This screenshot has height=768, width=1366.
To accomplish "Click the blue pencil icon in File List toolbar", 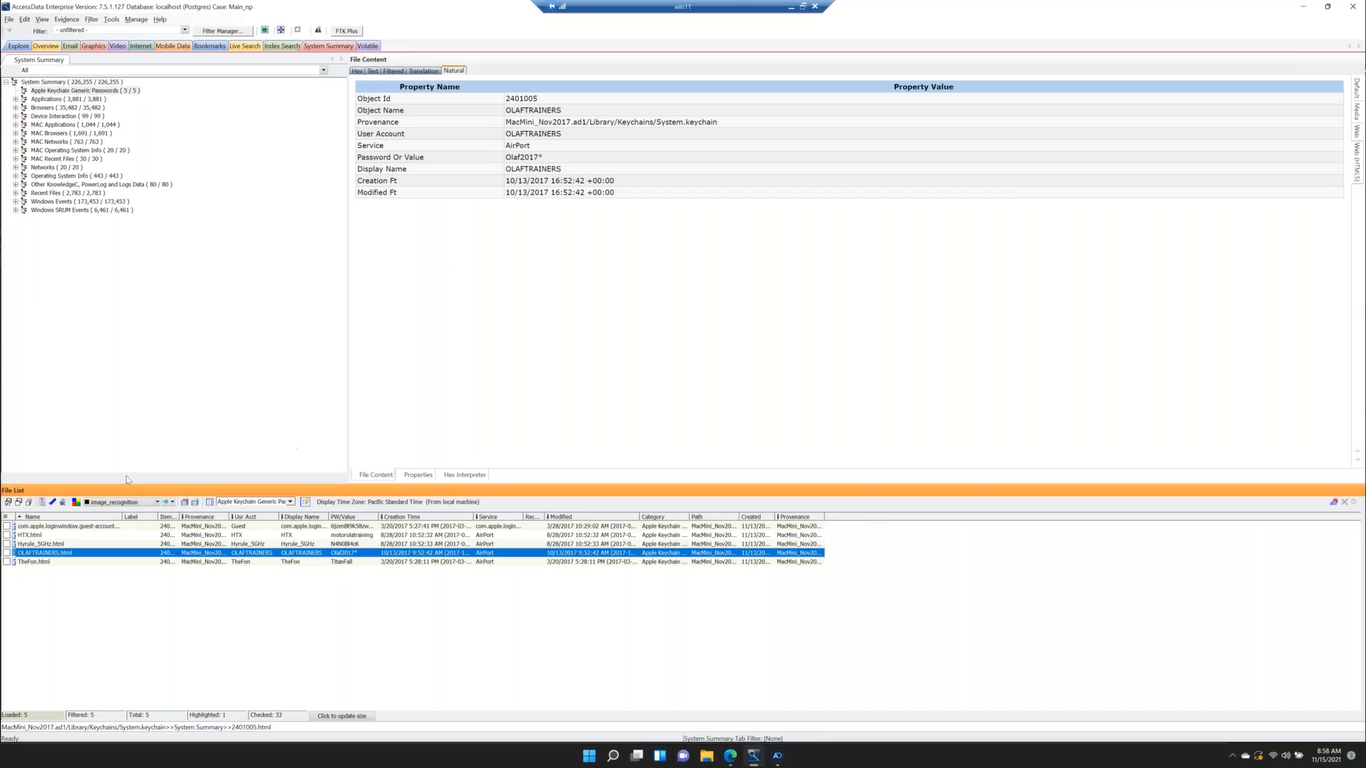I will 52,502.
